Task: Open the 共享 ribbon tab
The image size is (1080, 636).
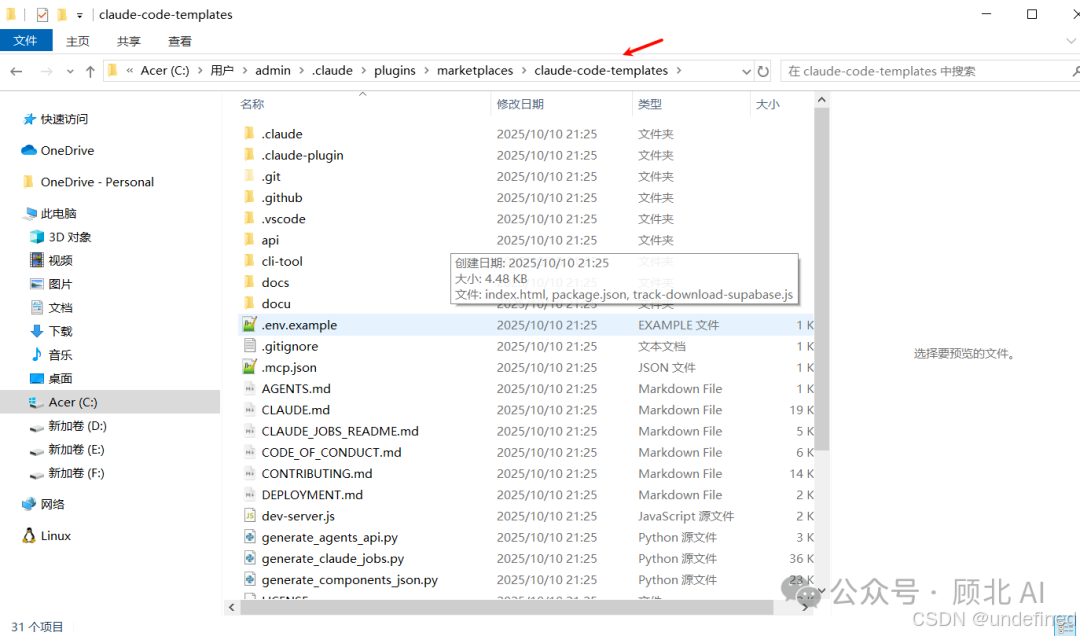Action: [129, 41]
